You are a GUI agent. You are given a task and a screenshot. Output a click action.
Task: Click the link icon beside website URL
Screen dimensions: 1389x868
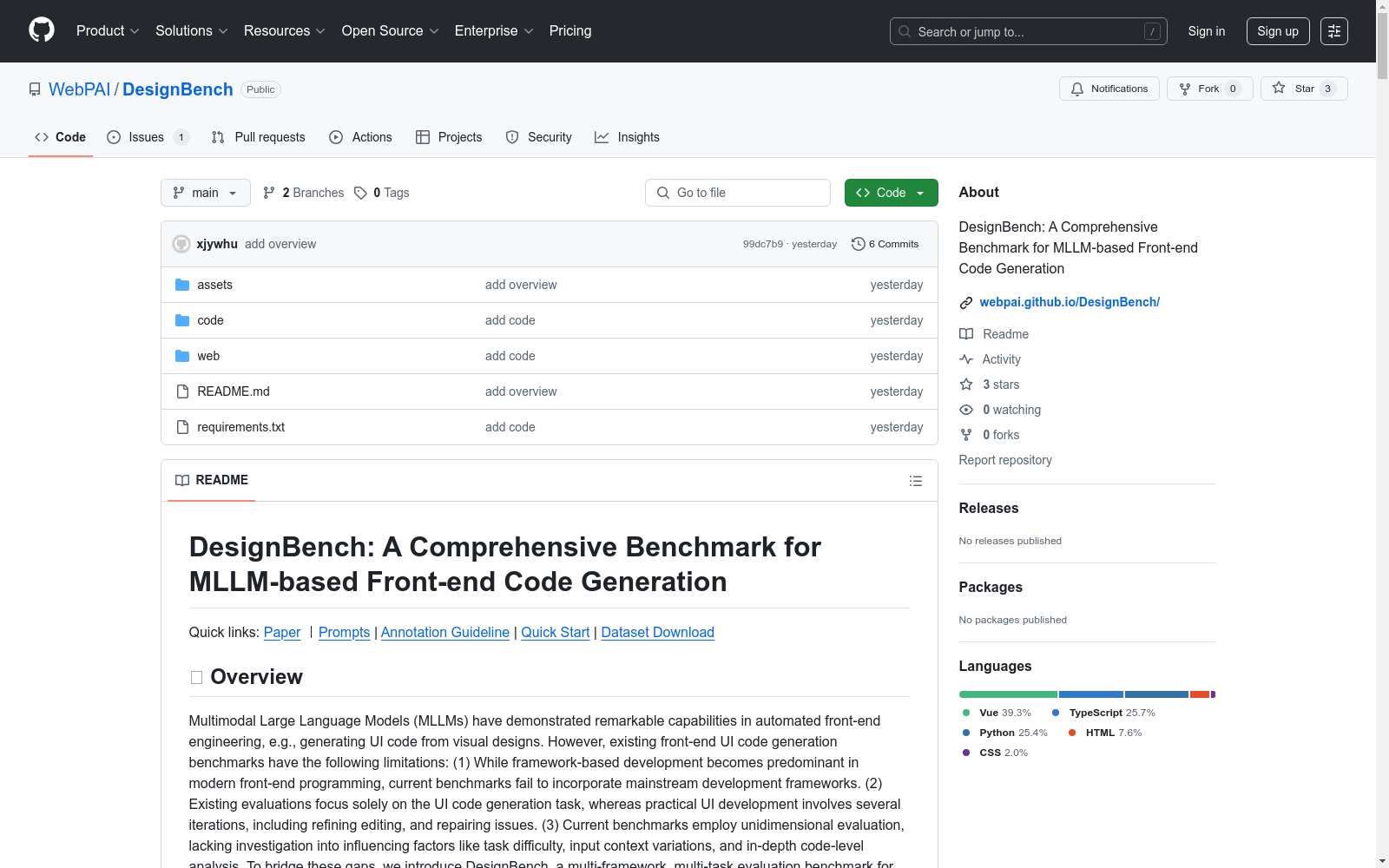[x=966, y=303]
